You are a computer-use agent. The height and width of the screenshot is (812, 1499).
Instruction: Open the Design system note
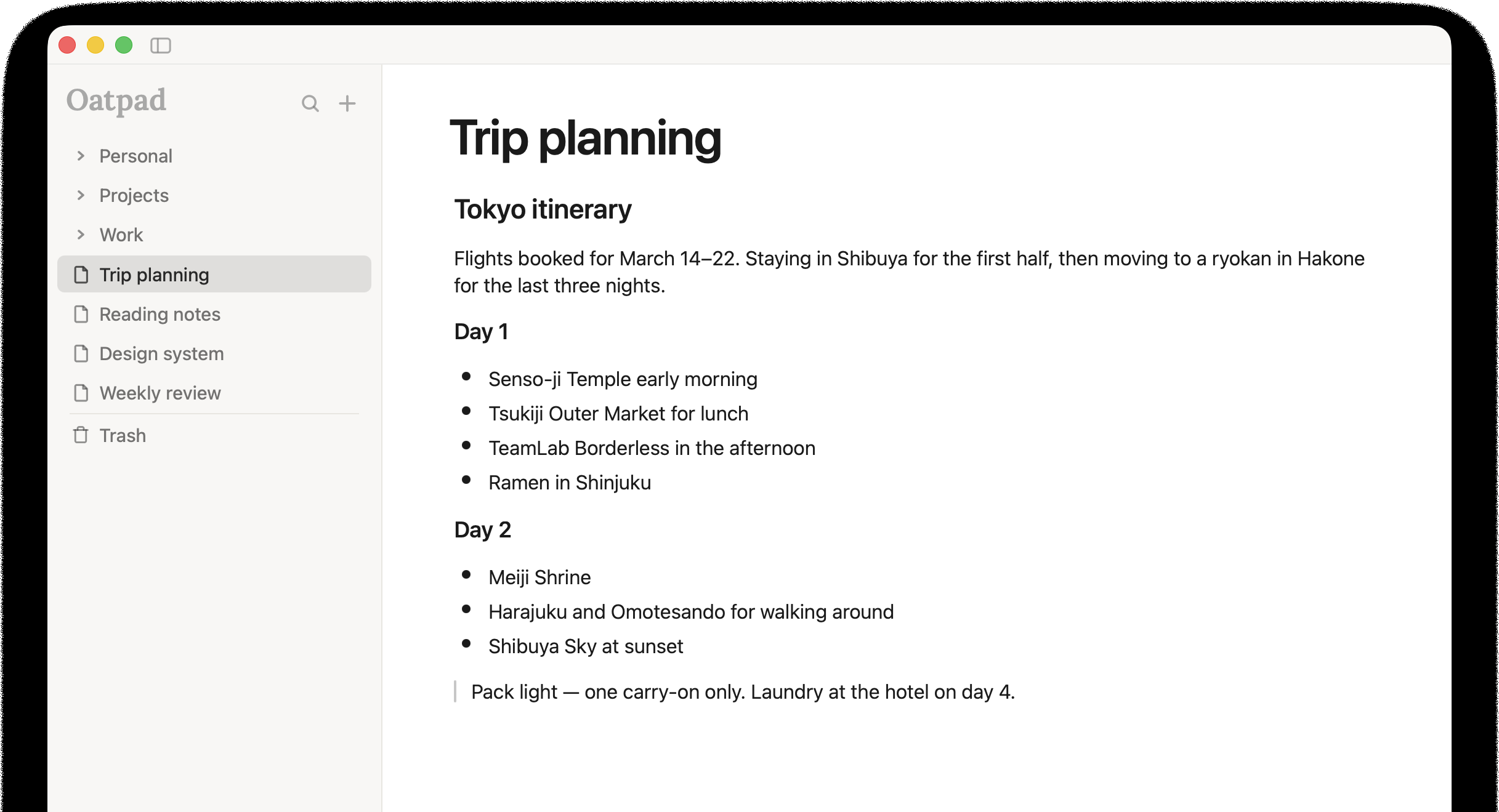161,353
